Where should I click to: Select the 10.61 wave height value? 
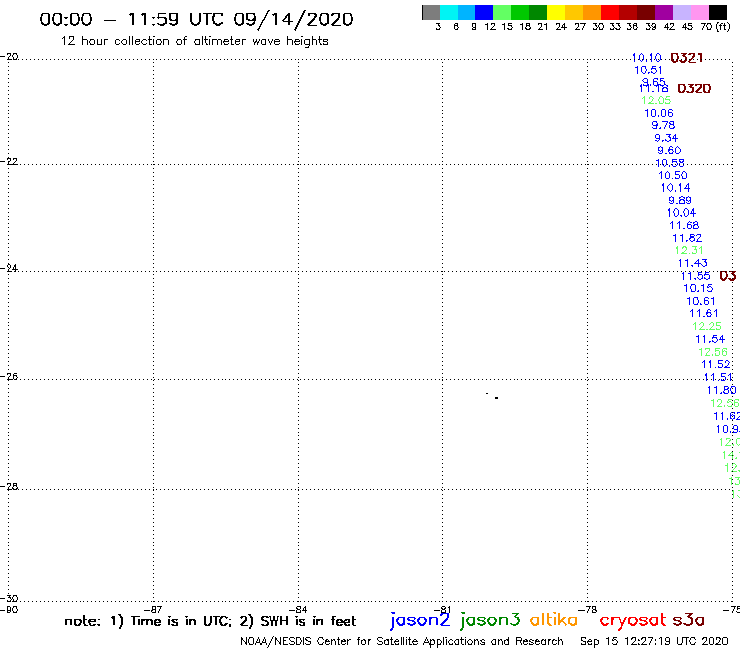click(701, 301)
